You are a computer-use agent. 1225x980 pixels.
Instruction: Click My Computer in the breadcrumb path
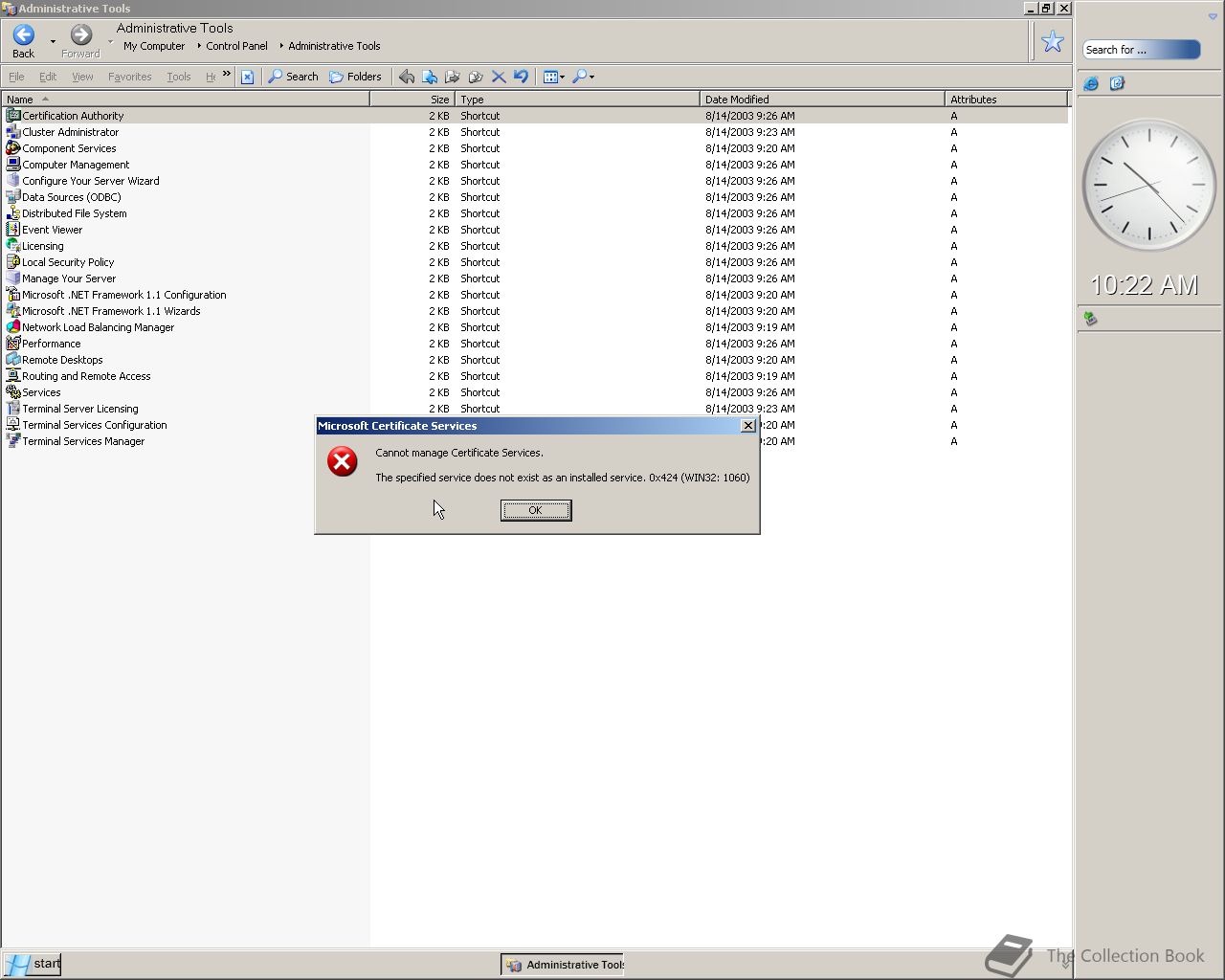154,46
